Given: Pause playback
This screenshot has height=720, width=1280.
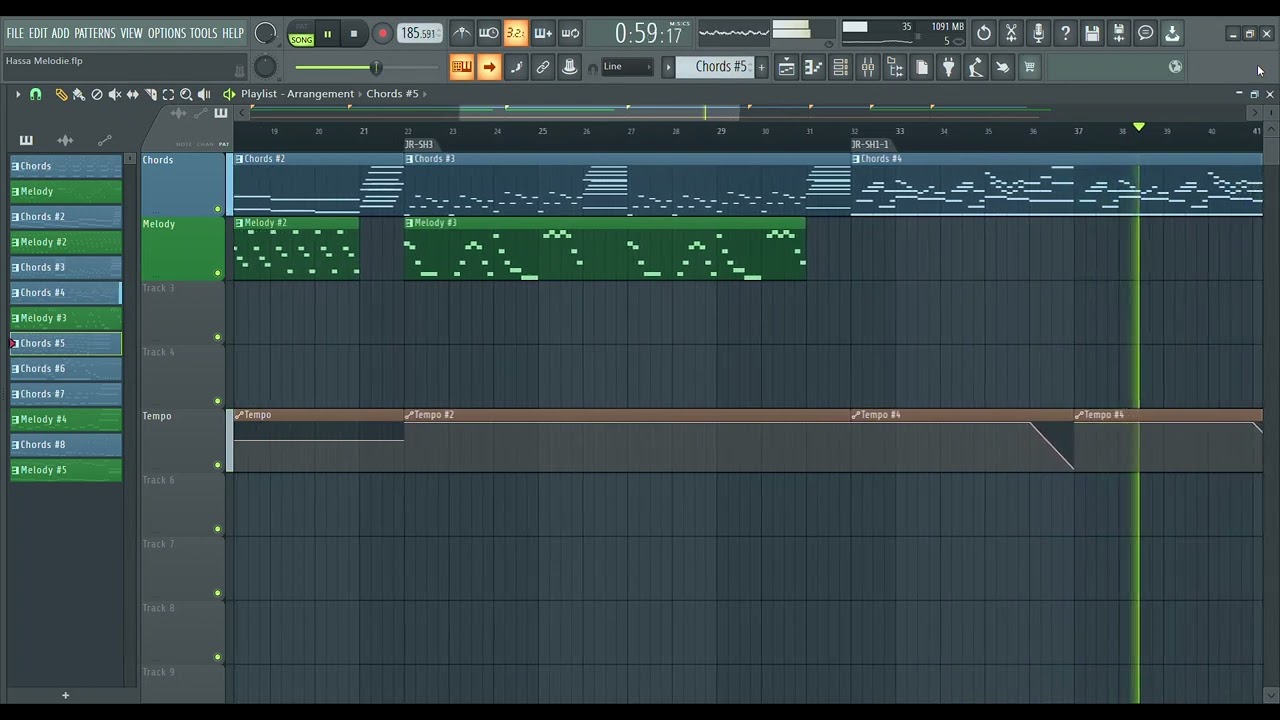Looking at the screenshot, I should 327,34.
